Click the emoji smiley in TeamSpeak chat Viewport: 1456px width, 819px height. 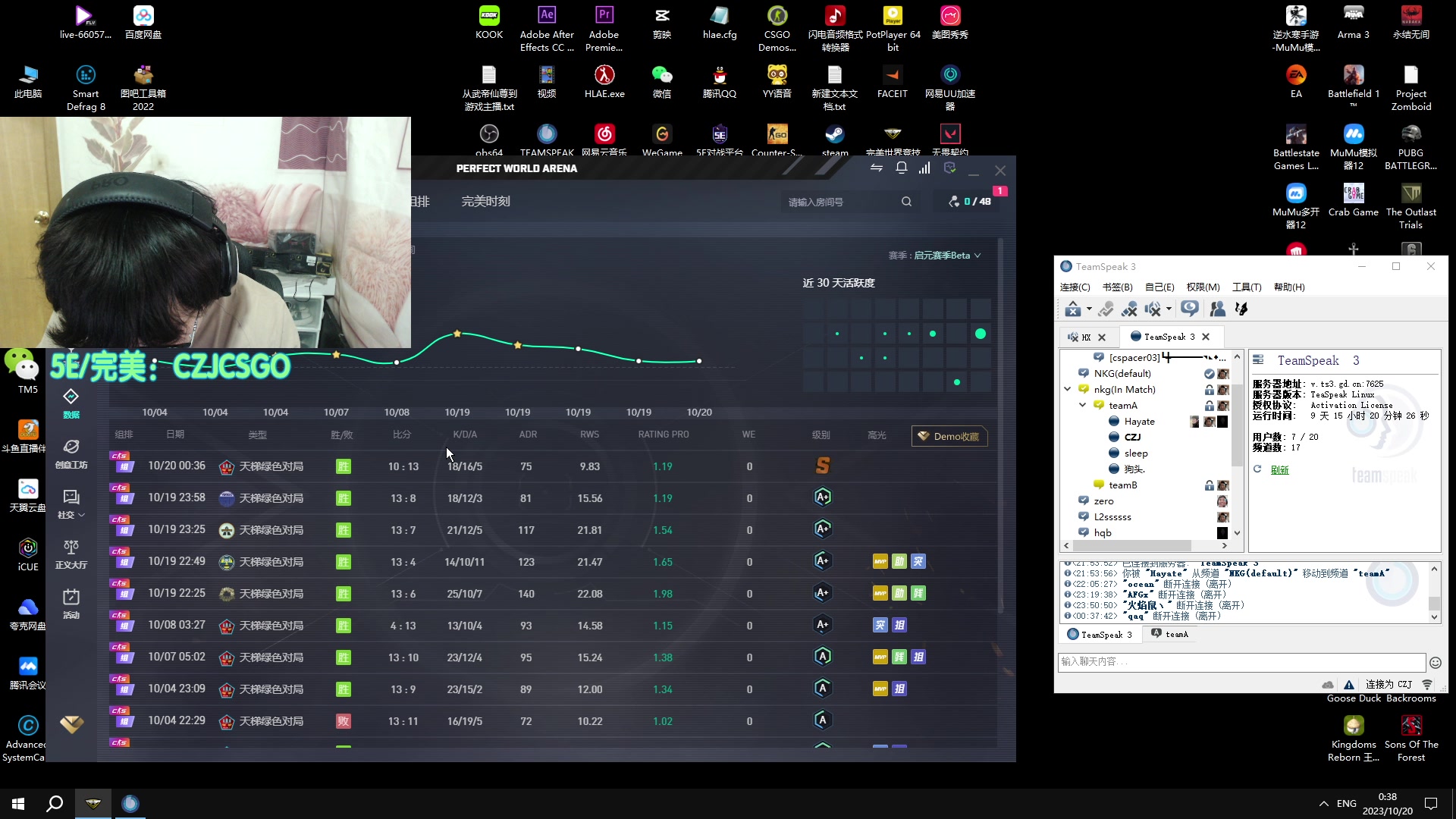[x=1435, y=663]
